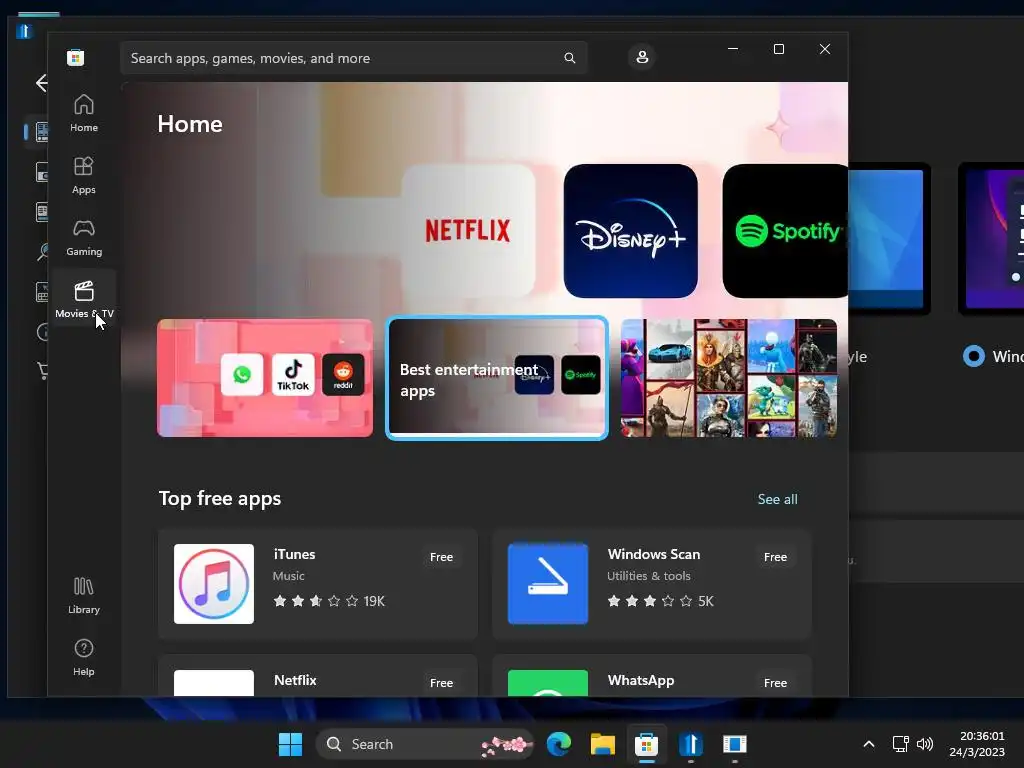Screen dimensions: 1024x768
Task: Click the search magnifier icon in Store
Action: [x=569, y=58]
